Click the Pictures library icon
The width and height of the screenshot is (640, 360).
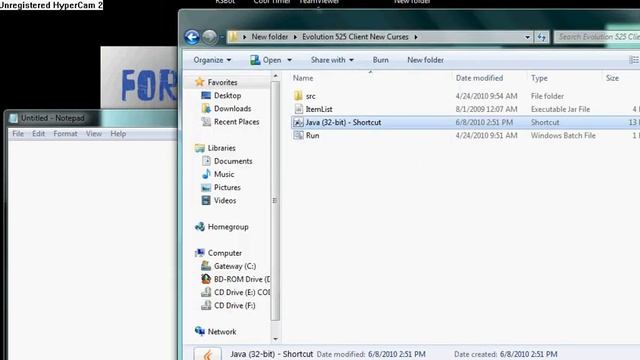pyautogui.click(x=206, y=187)
